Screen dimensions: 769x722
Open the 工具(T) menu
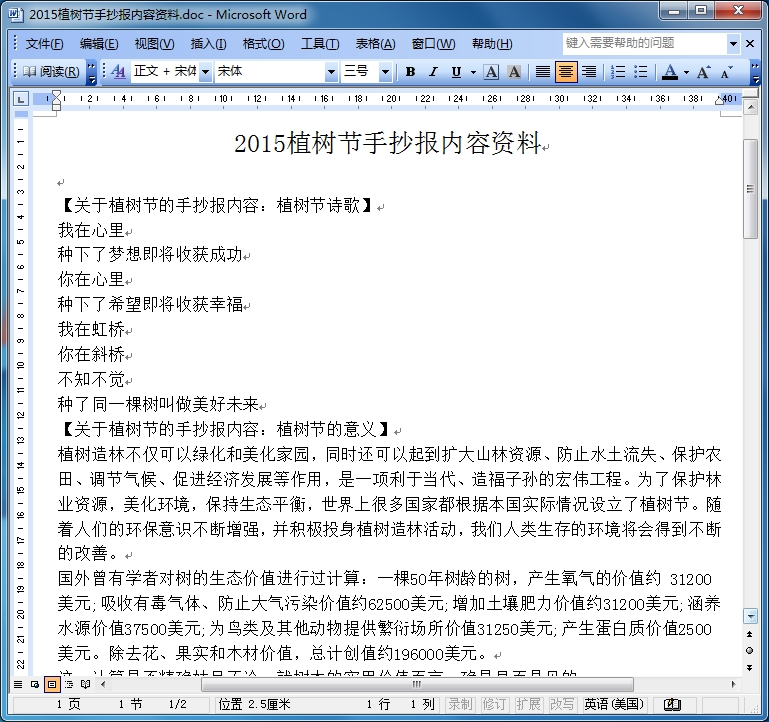(320, 44)
